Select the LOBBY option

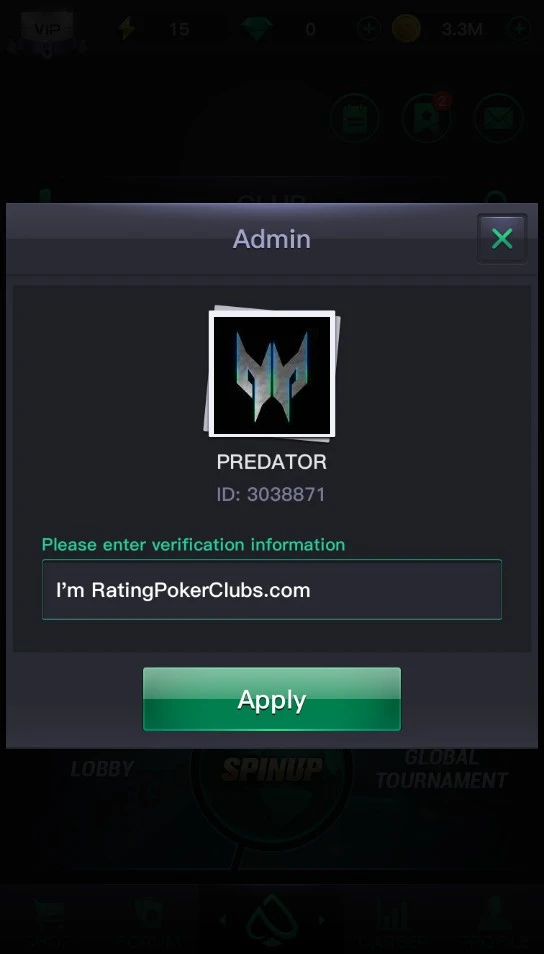click(x=102, y=769)
